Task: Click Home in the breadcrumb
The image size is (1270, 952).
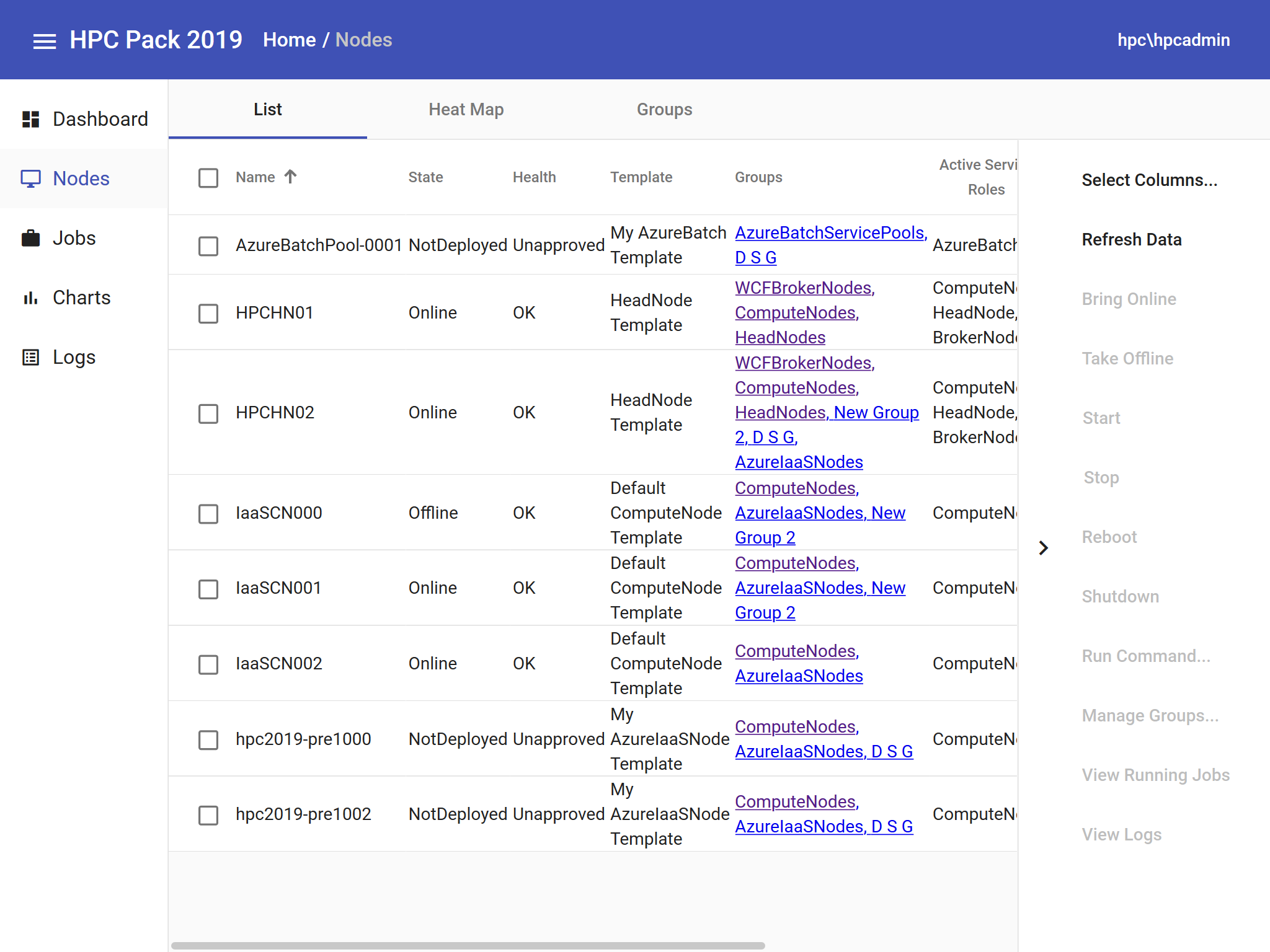Action: [x=289, y=40]
